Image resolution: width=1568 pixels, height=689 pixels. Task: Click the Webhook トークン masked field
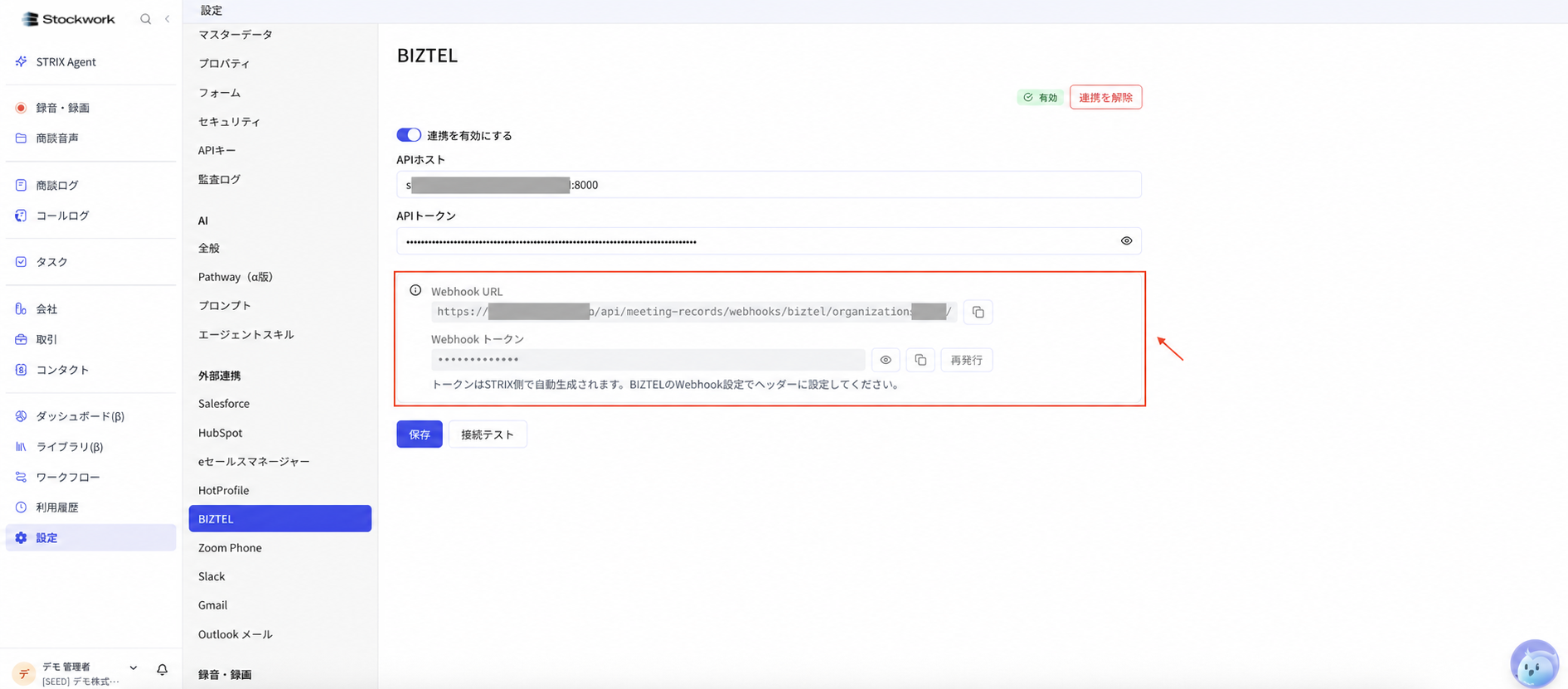click(648, 360)
